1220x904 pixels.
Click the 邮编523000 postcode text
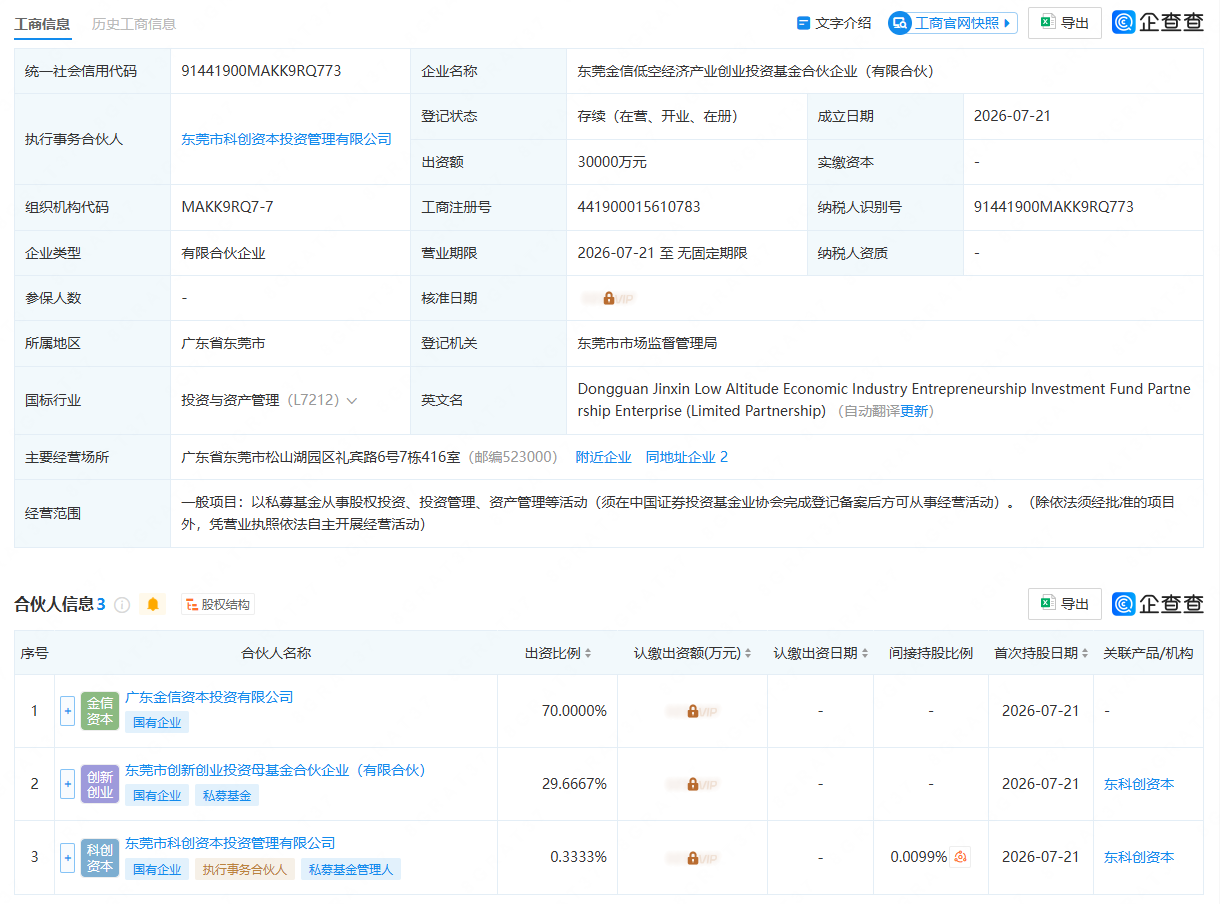pyautogui.click(x=513, y=457)
